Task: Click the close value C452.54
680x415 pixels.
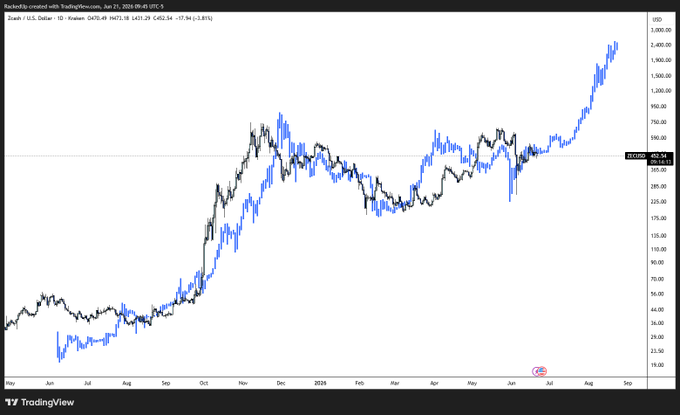Action: pos(163,18)
